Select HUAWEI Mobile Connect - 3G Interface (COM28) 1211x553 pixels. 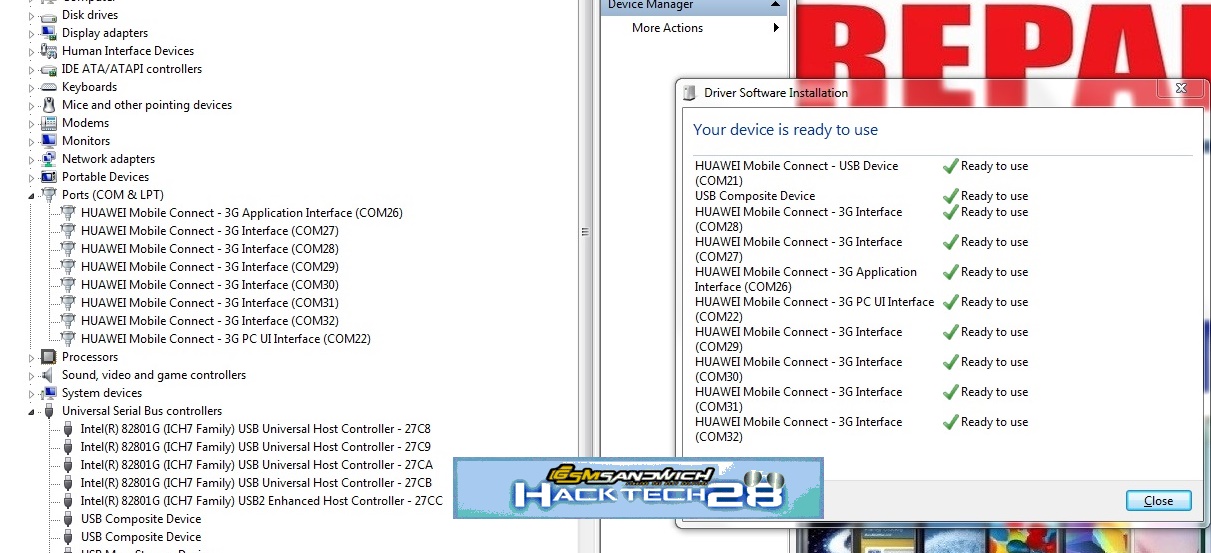coord(209,249)
